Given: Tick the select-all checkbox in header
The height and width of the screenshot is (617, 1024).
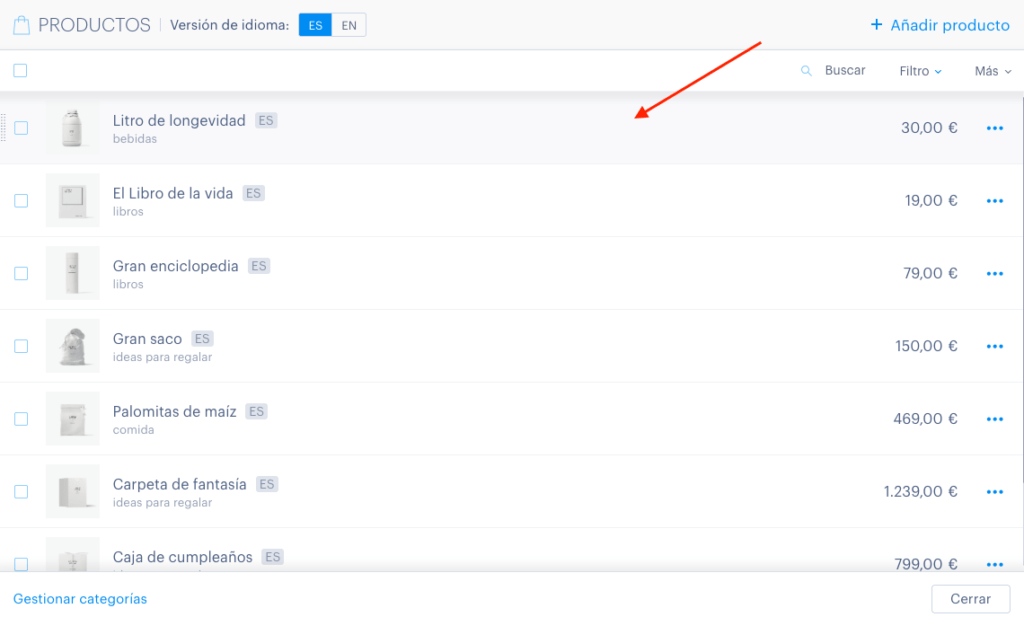Looking at the screenshot, I should (x=20, y=71).
